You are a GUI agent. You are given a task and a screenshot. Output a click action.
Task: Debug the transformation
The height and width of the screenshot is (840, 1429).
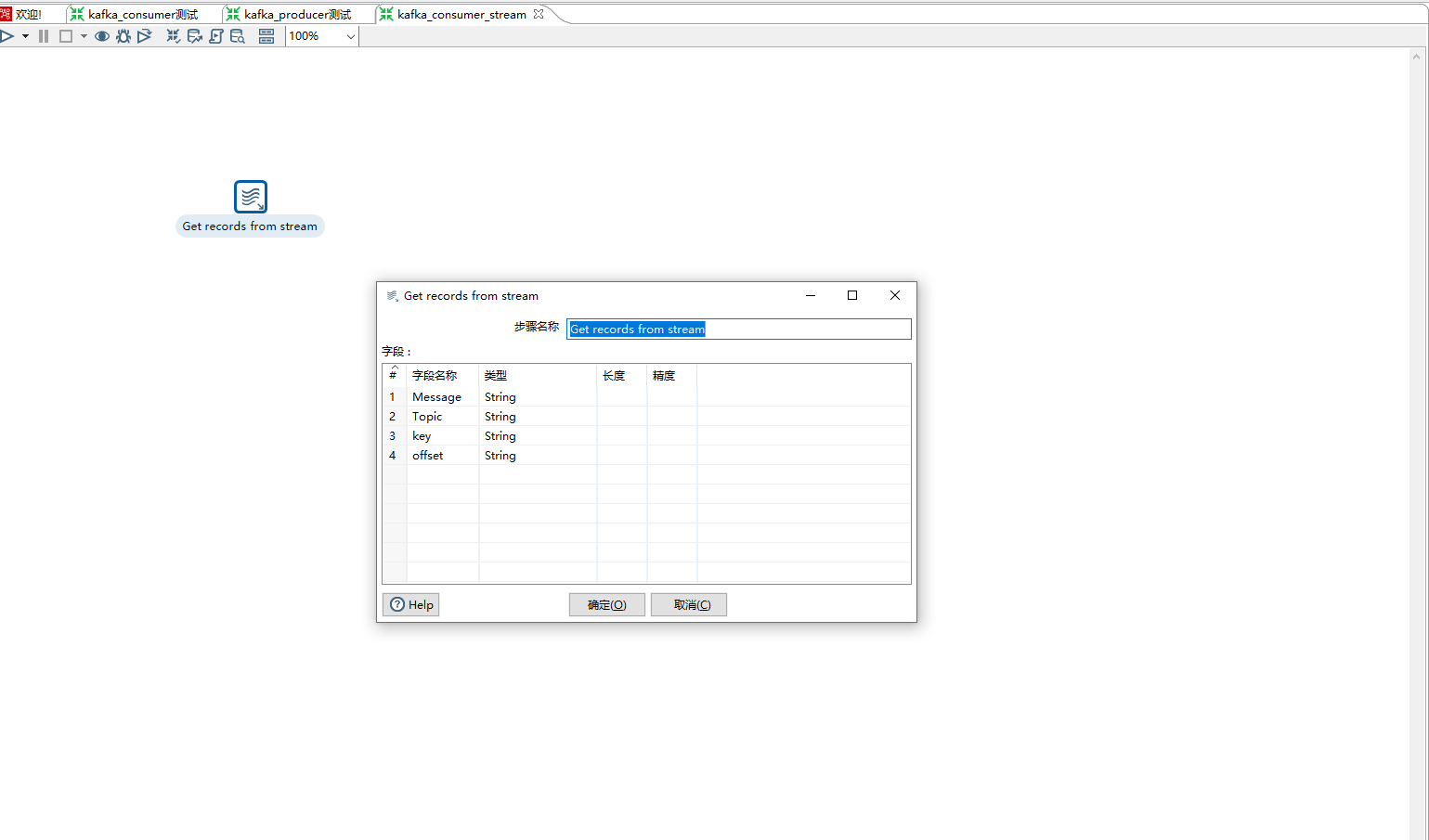[123, 35]
